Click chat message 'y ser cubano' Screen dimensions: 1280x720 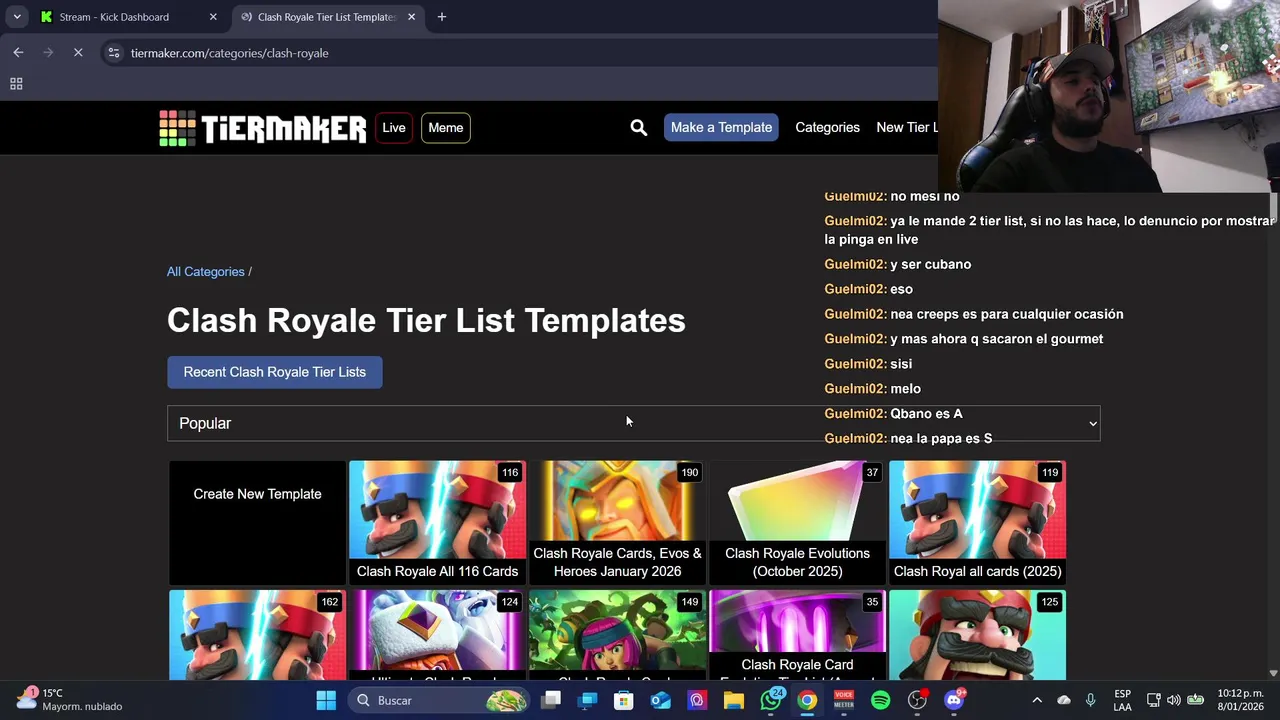tap(930, 264)
